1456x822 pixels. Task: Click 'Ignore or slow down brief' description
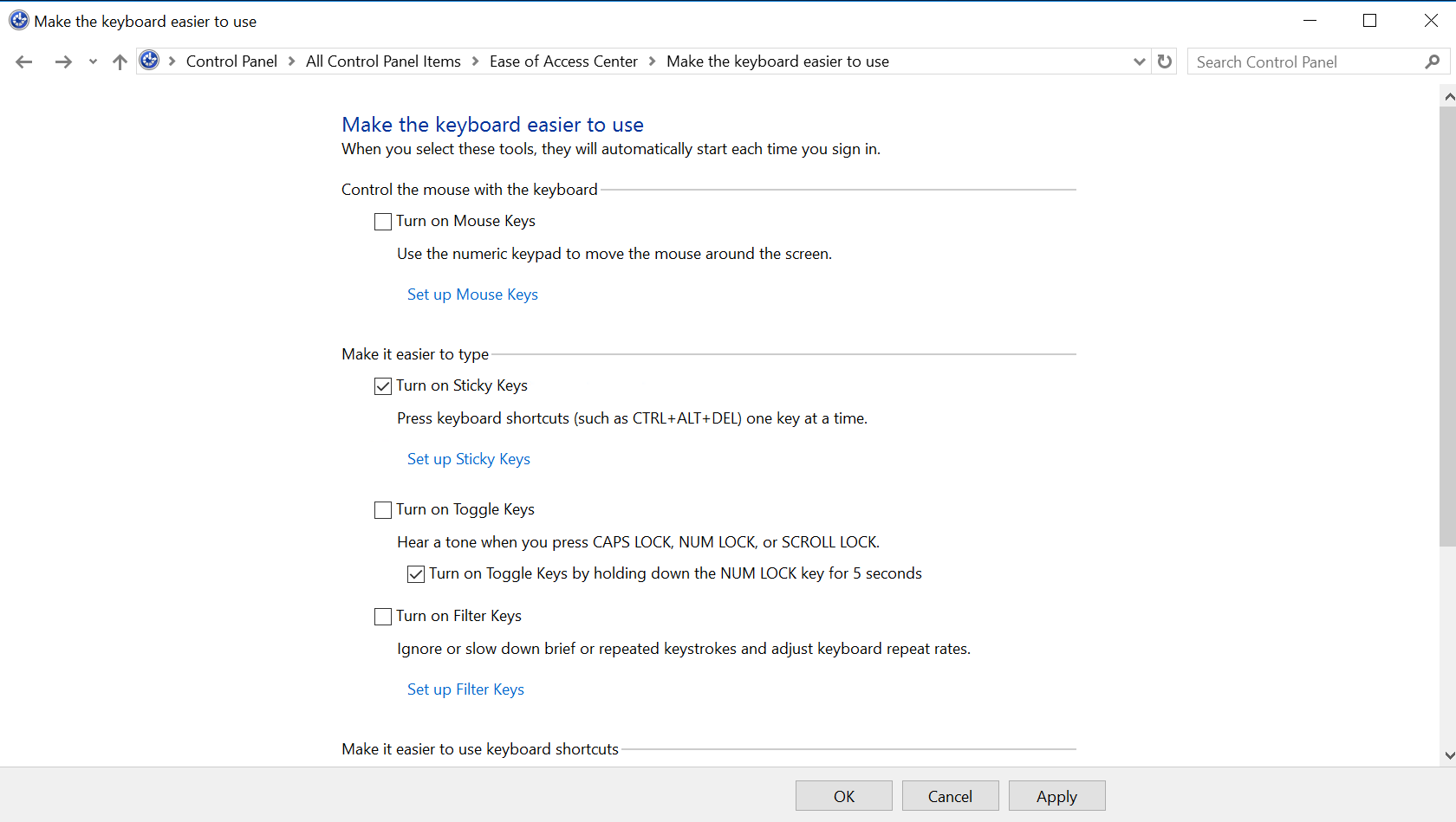tap(684, 649)
